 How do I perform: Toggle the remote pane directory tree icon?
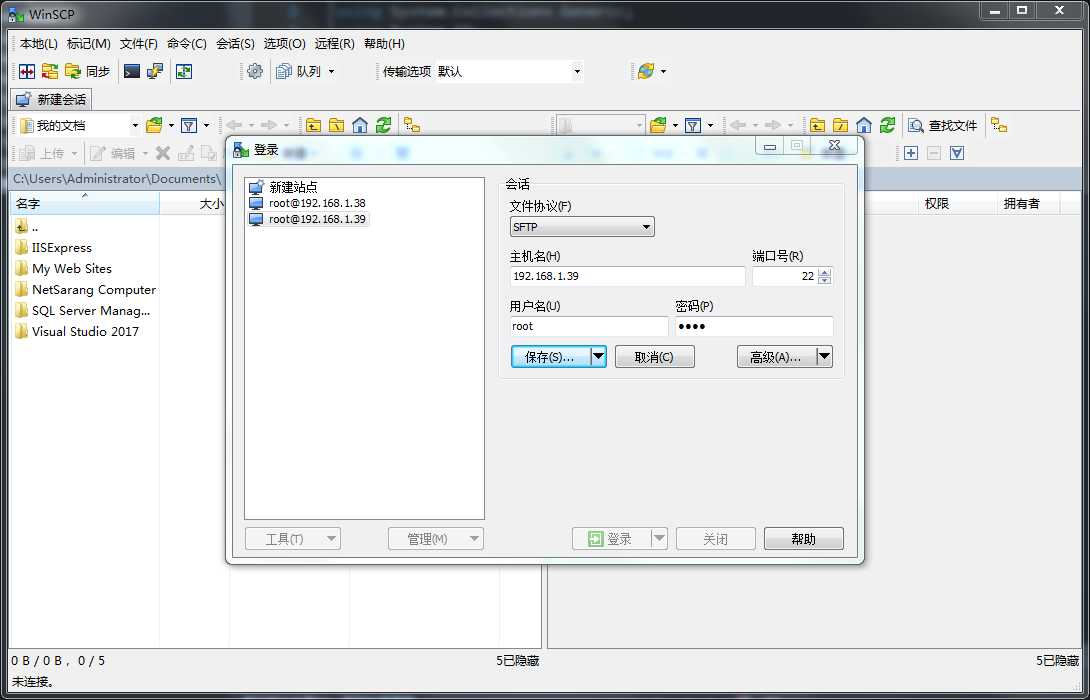coord(999,125)
